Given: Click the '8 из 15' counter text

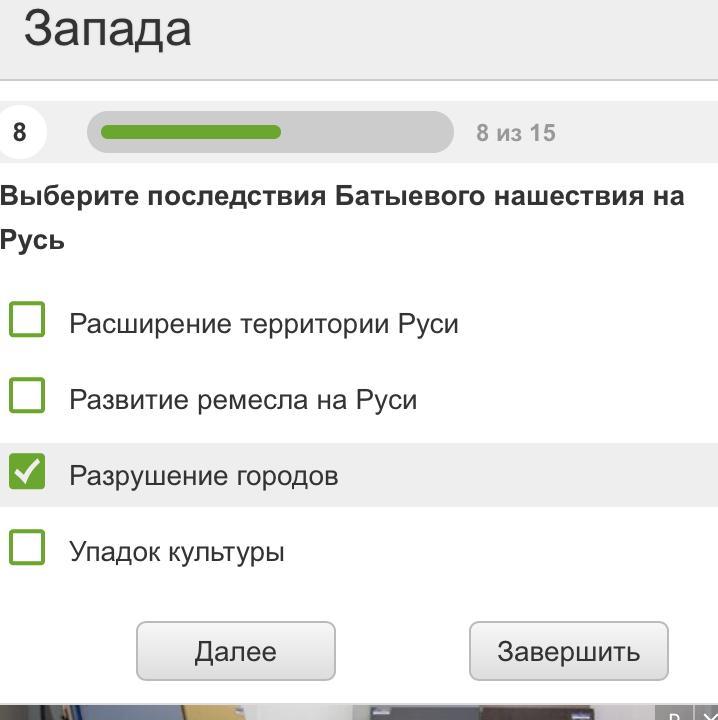Looking at the screenshot, I should pyautogui.click(x=516, y=133).
